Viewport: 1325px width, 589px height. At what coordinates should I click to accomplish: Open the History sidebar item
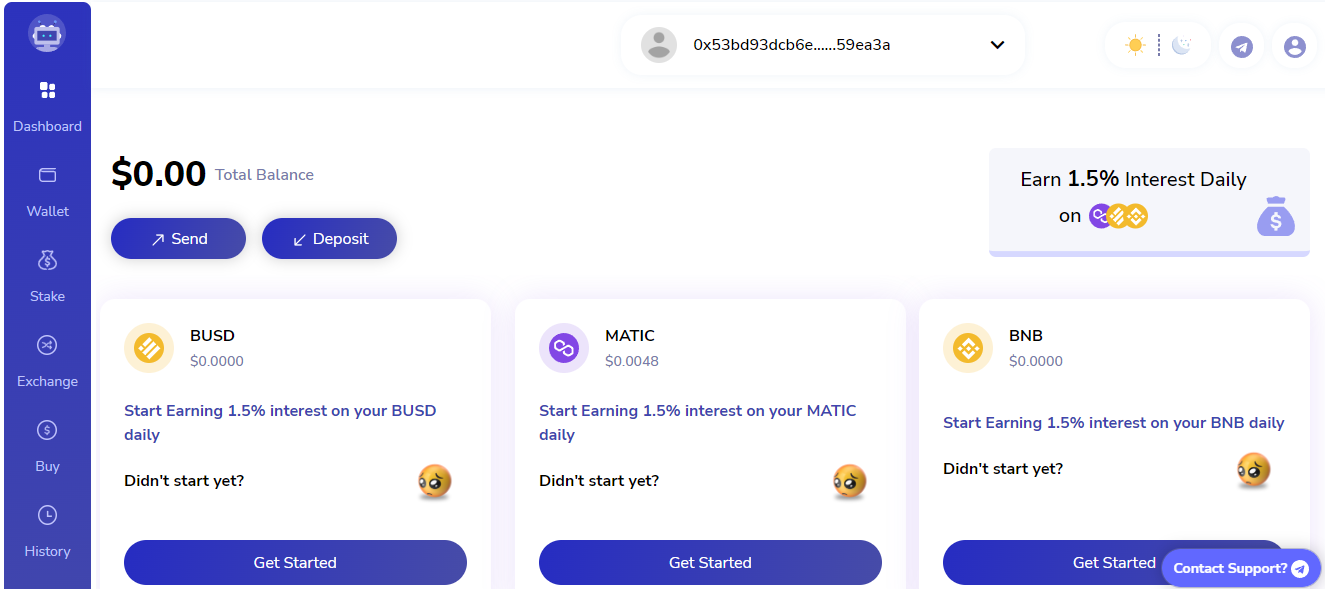coord(48,531)
